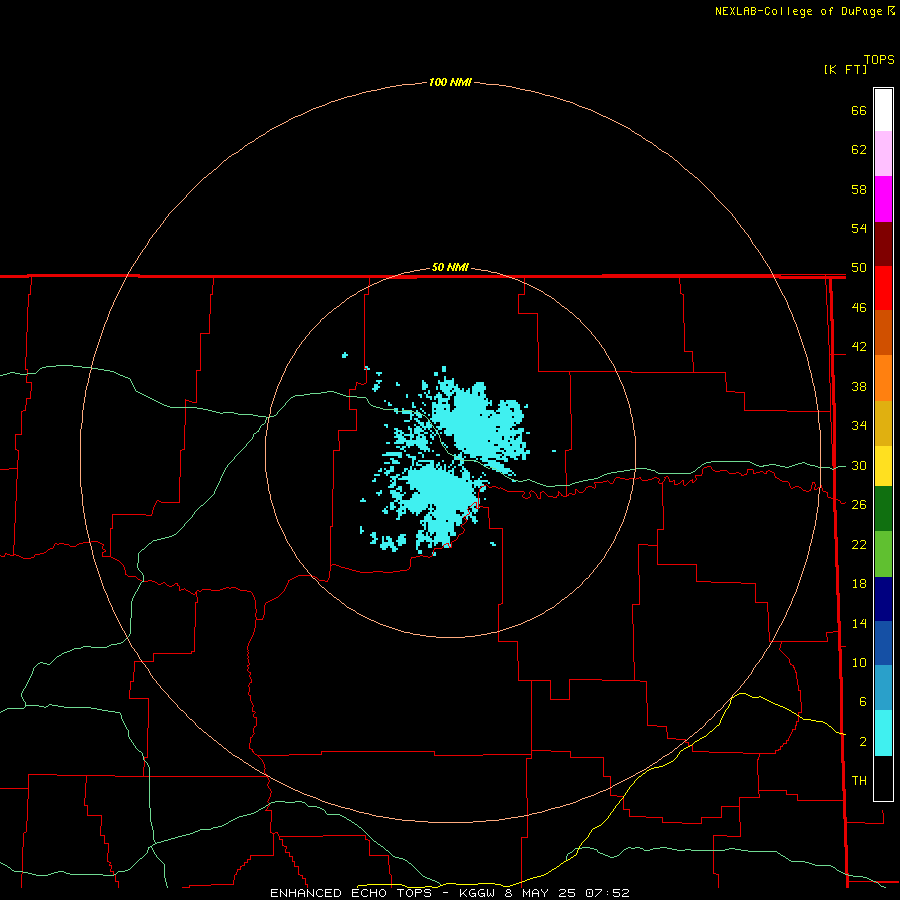Click the medium blue legend swatch

(883, 643)
